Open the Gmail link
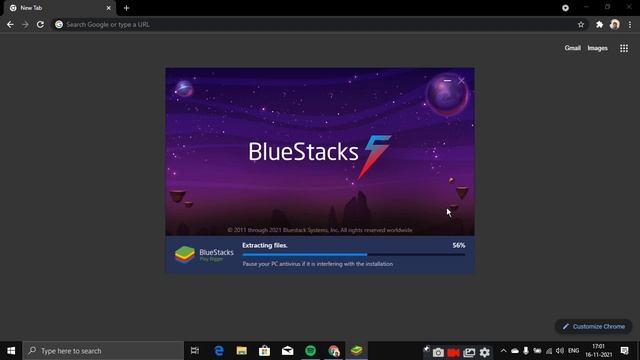This screenshot has width=640, height=360. [572, 48]
